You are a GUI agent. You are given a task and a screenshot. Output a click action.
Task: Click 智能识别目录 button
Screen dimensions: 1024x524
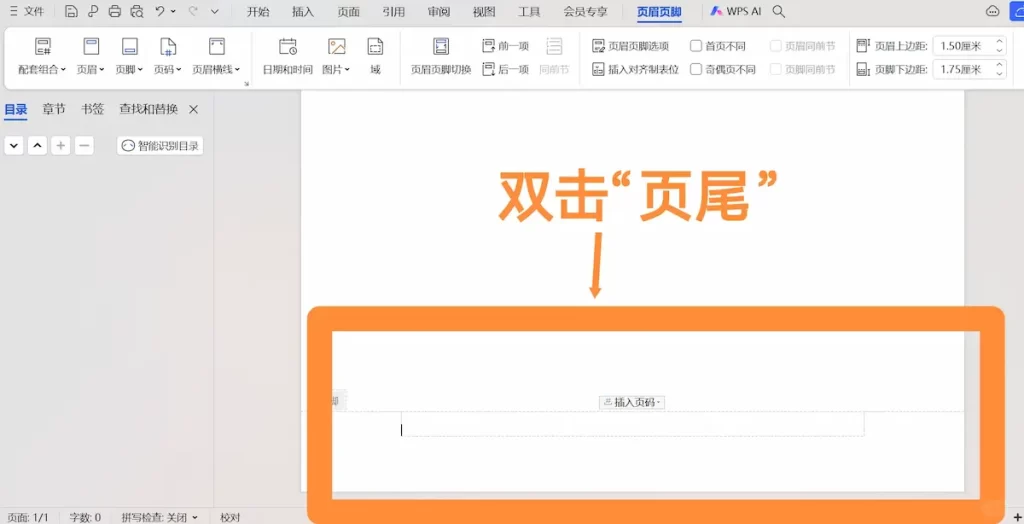coord(160,146)
